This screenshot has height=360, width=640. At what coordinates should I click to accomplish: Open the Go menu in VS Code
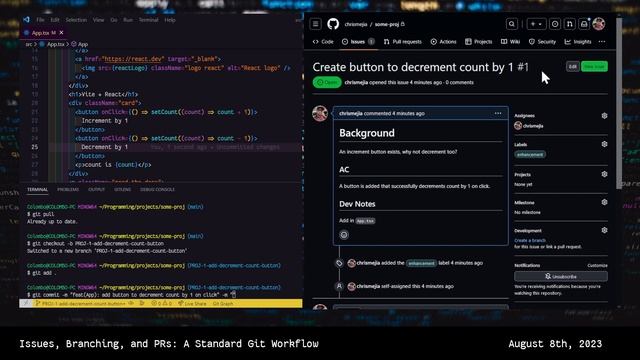[x=114, y=20]
